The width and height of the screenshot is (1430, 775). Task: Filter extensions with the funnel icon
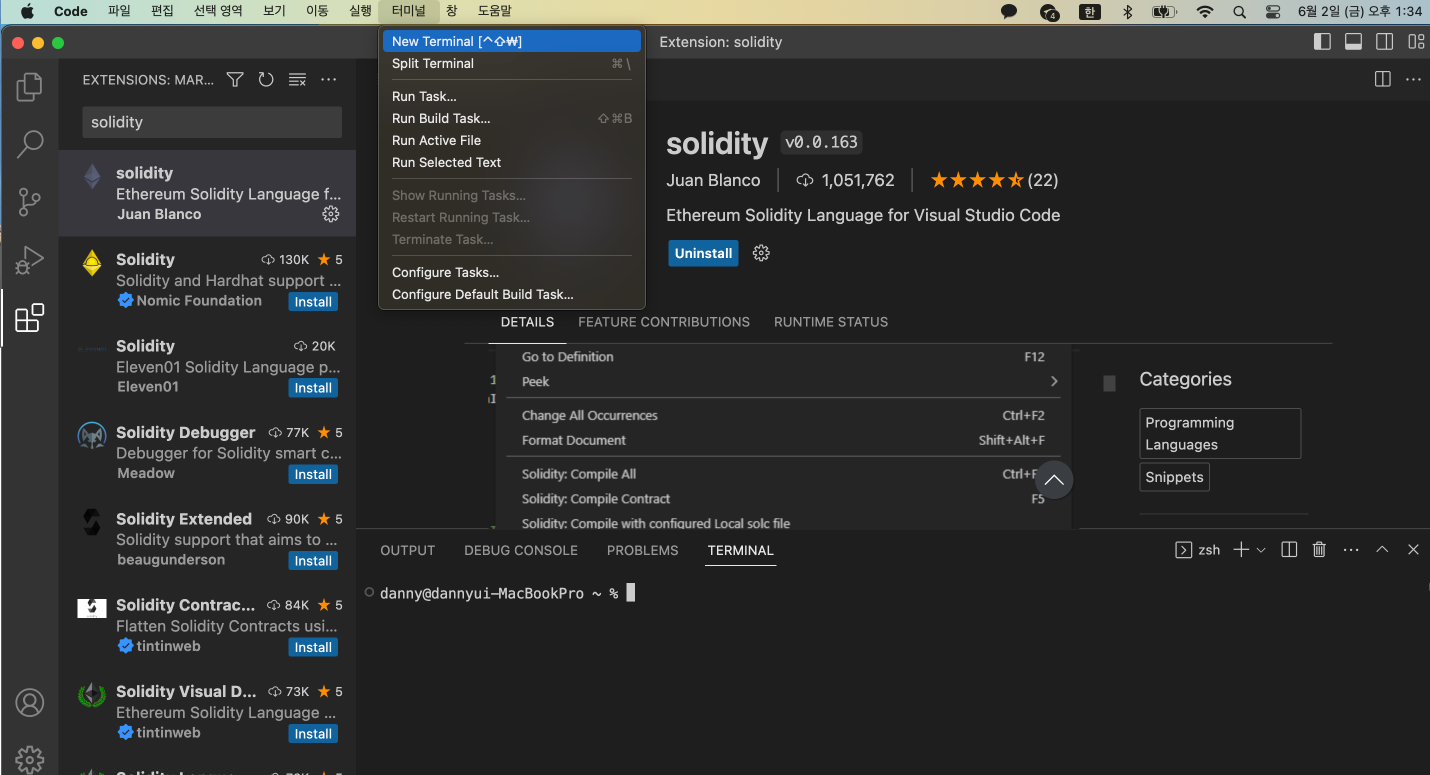(235, 80)
